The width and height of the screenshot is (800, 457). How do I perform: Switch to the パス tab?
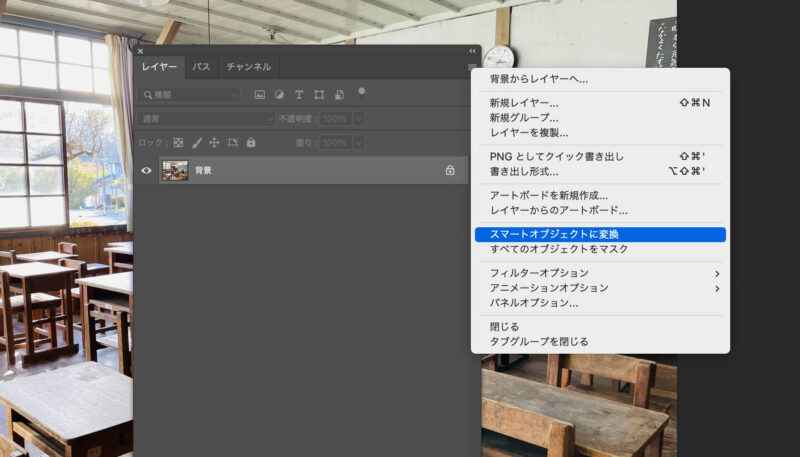click(x=202, y=67)
